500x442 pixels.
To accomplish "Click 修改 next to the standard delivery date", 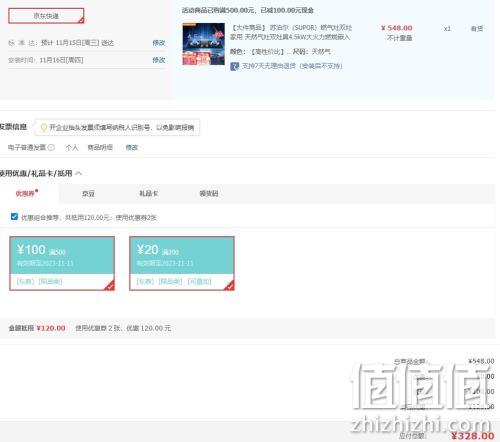I will click(159, 43).
